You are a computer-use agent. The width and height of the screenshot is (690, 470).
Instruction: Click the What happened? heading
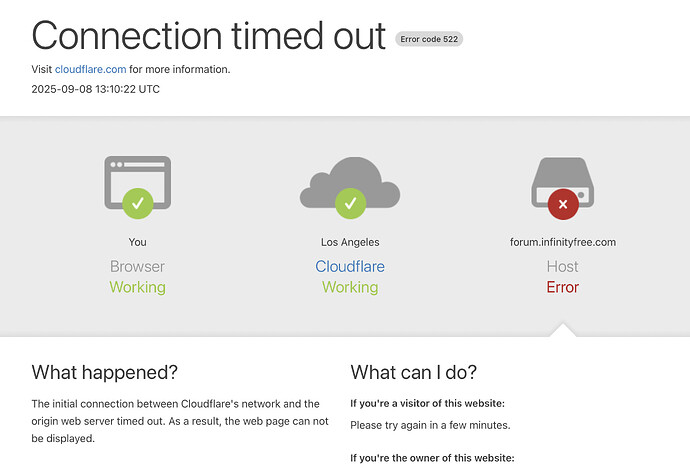pyautogui.click(x=105, y=373)
